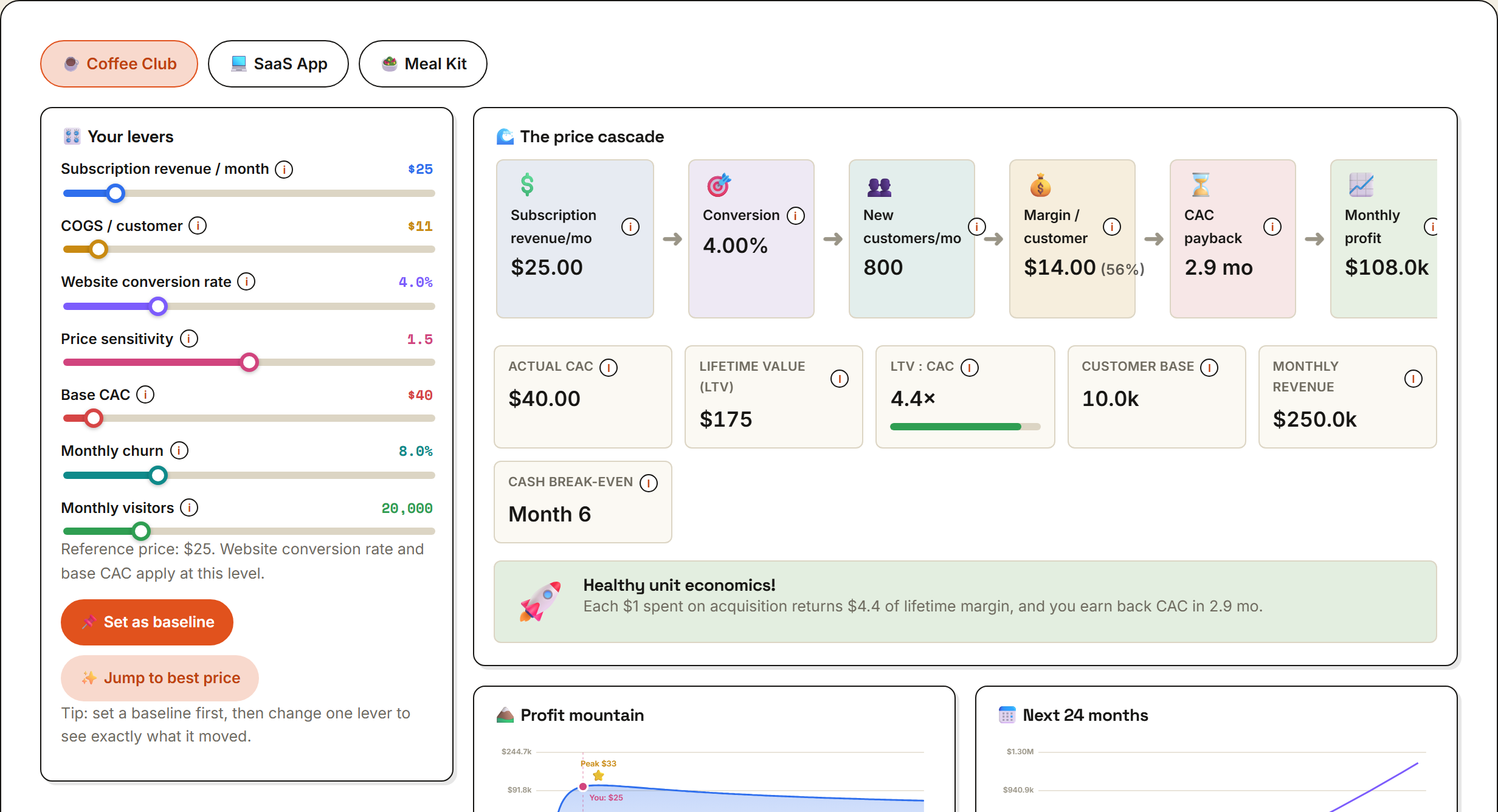1498x812 pixels.
Task: Click the price cascade wave icon
Action: [x=505, y=137]
